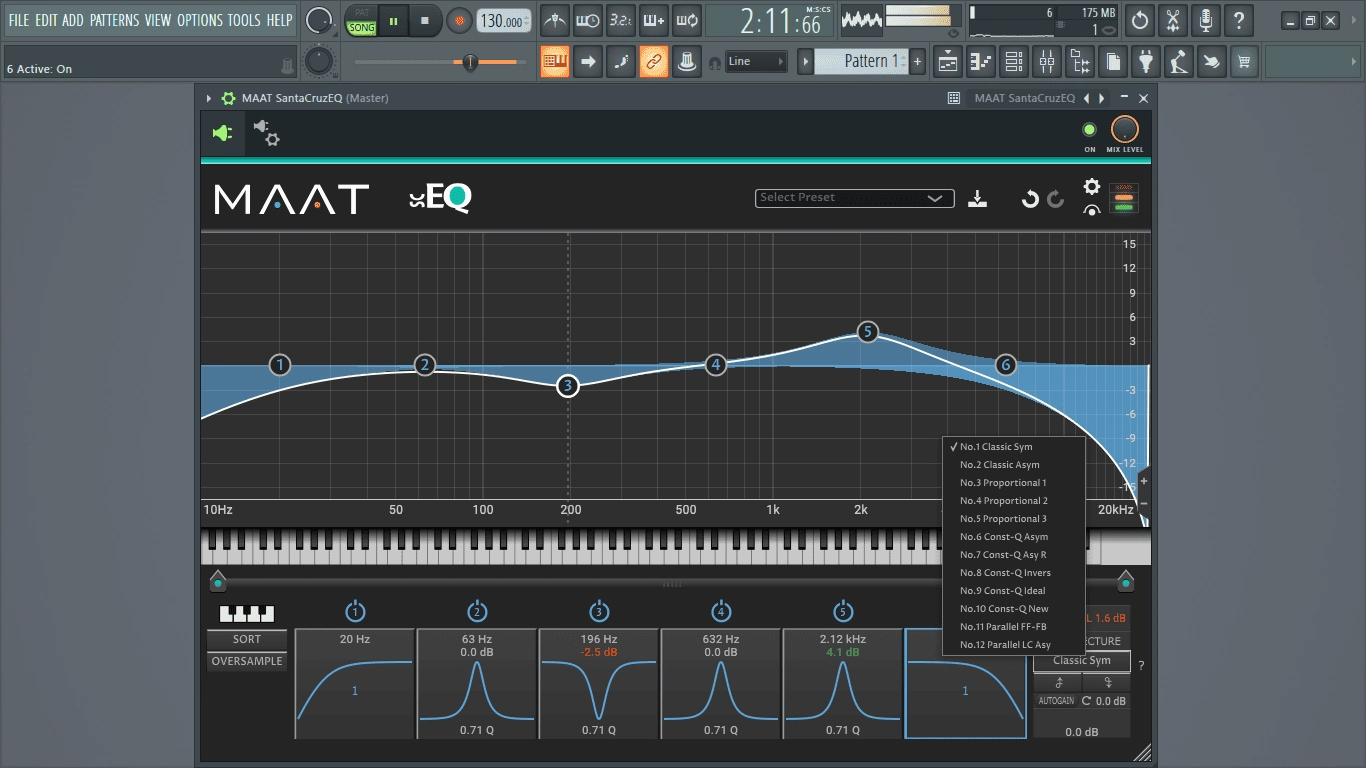
Task: Open plugin wrapper settings gear-plug icon
Action: pos(266,133)
